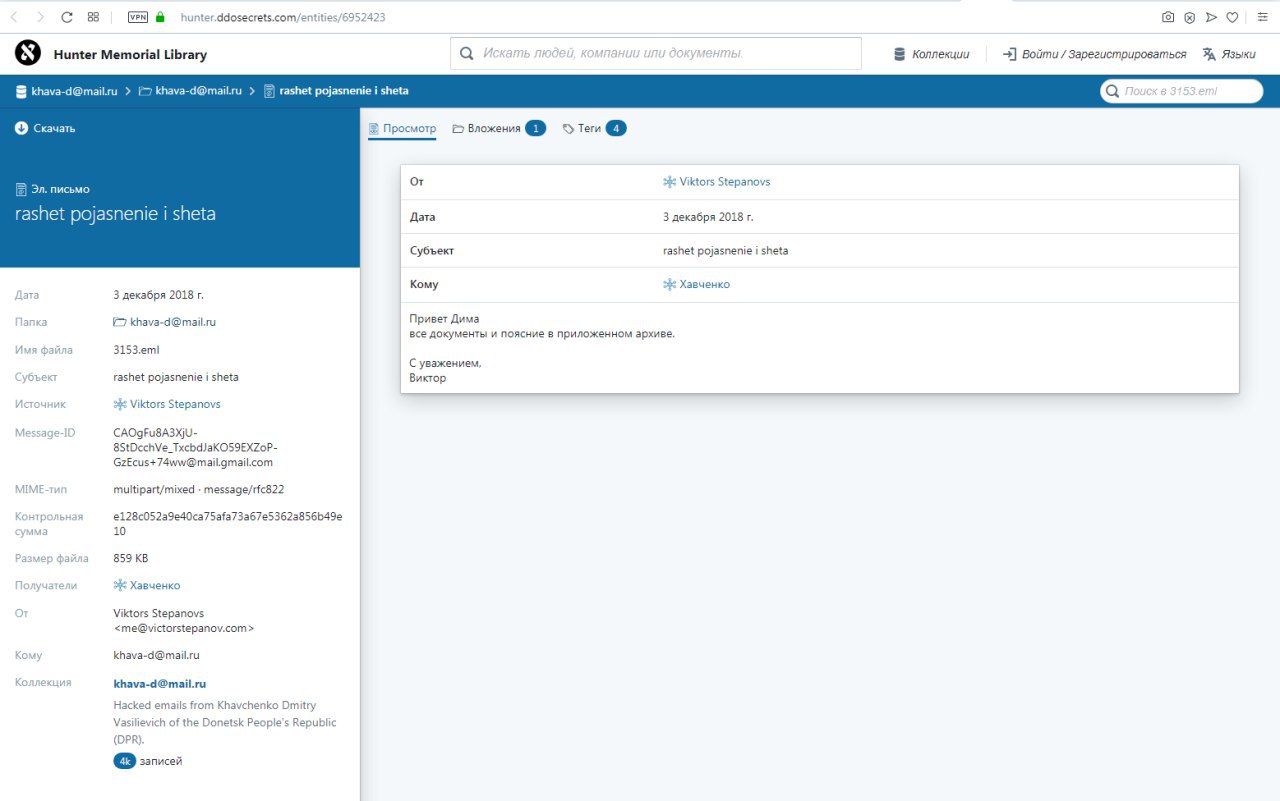Open Хавченко link in Получатели row

pyautogui.click(x=147, y=585)
